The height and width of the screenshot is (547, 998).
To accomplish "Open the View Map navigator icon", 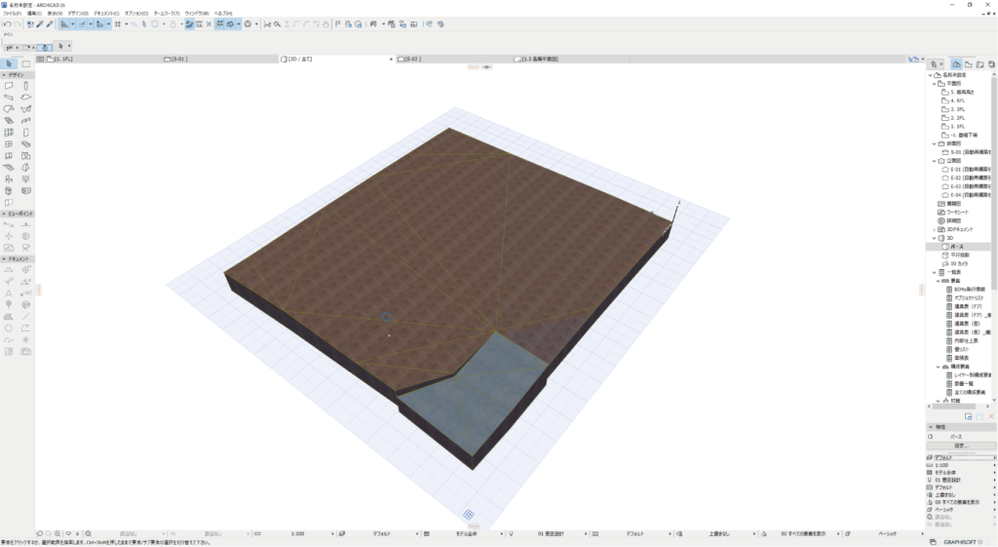I will click(968, 64).
